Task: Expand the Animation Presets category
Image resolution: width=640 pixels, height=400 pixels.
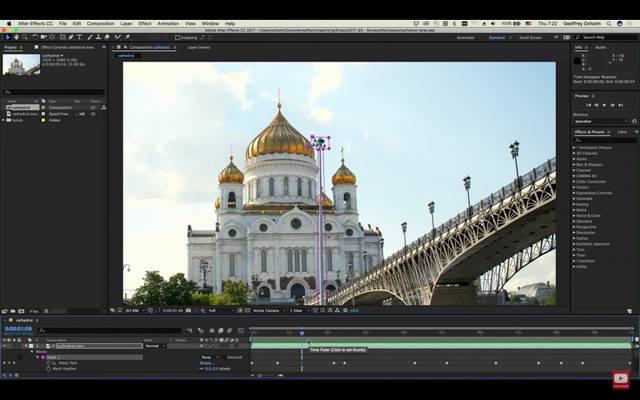Action: [x=575, y=147]
